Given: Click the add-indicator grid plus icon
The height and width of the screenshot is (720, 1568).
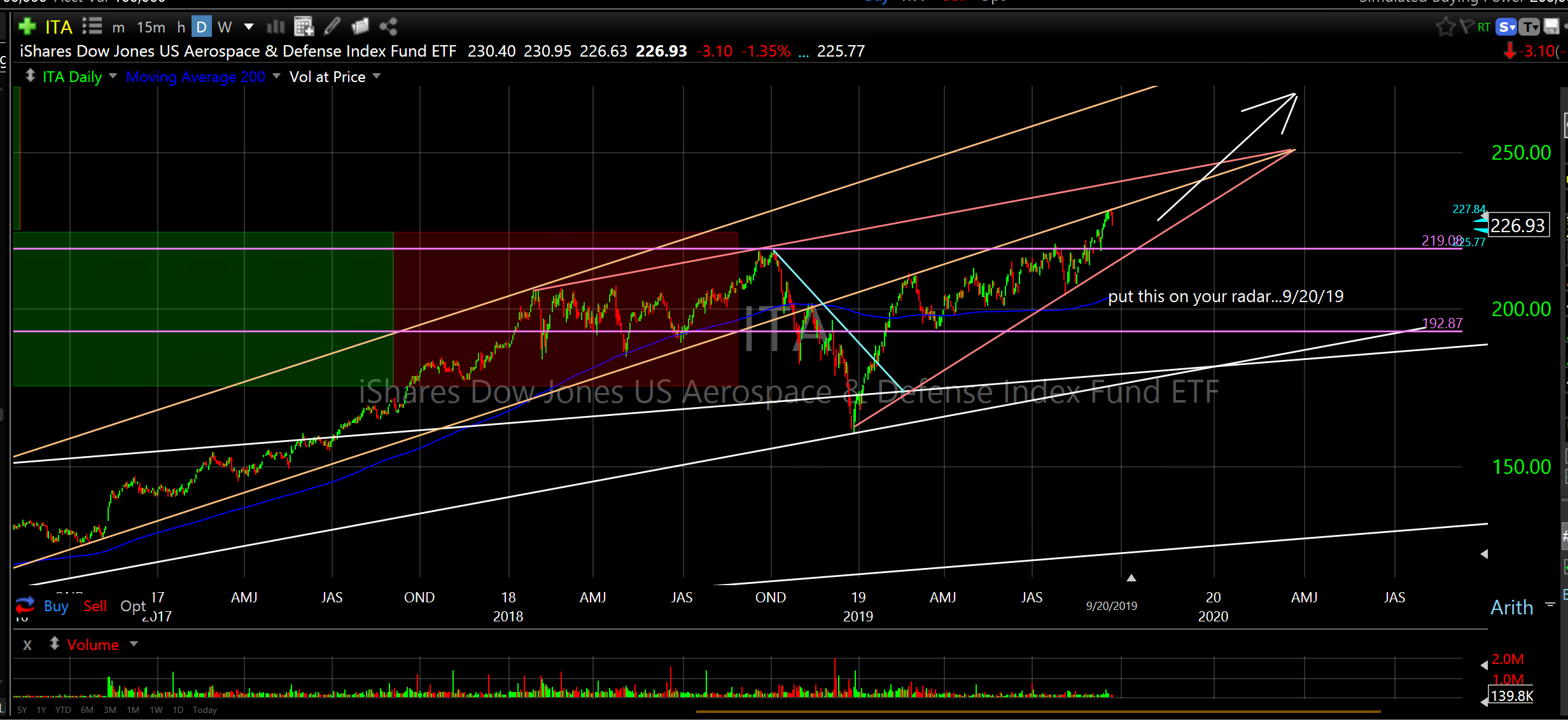Looking at the screenshot, I should pyautogui.click(x=304, y=27).
